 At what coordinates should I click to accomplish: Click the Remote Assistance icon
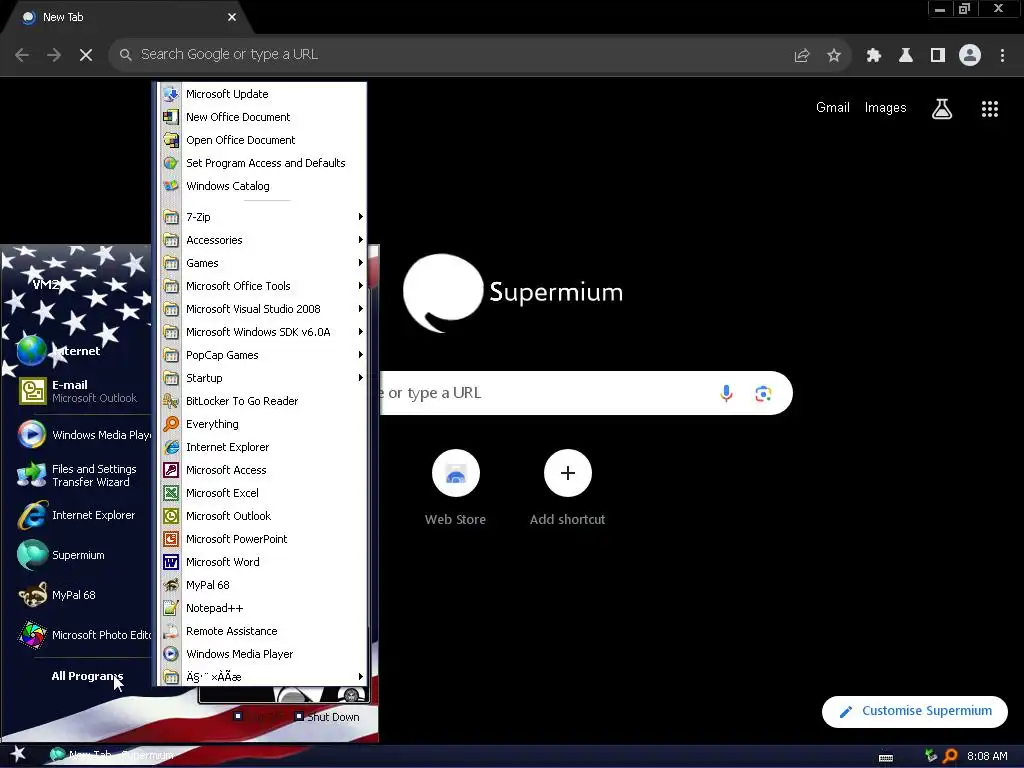(x=171, y=631)
